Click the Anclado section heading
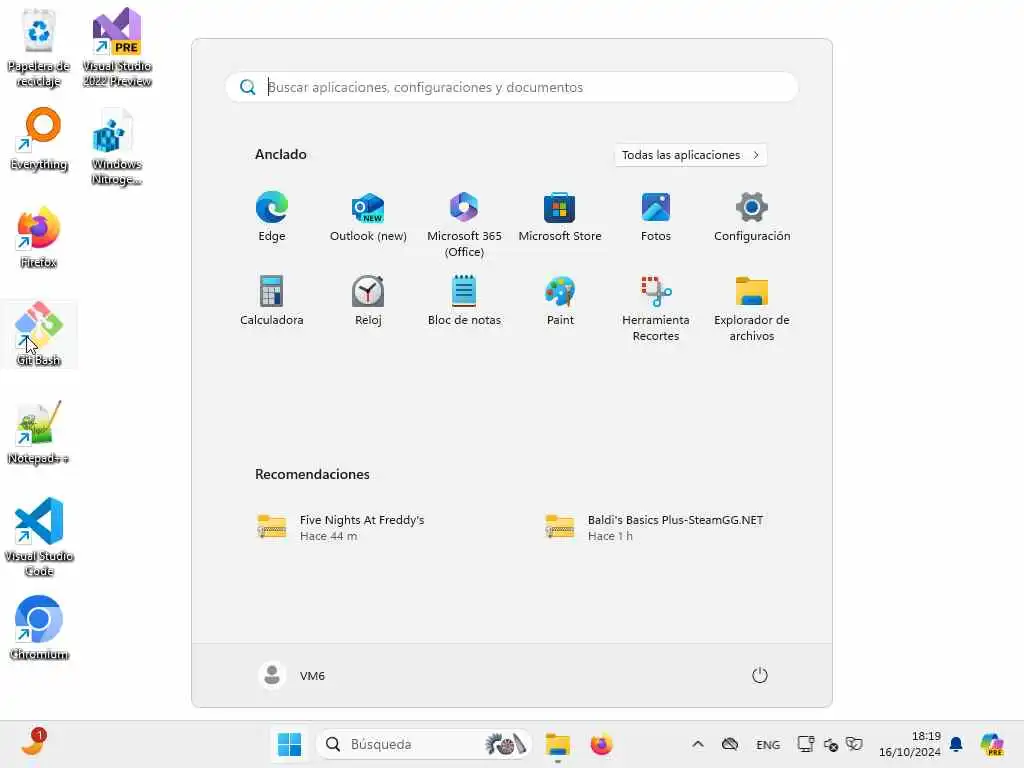 [x=281, y=154]
